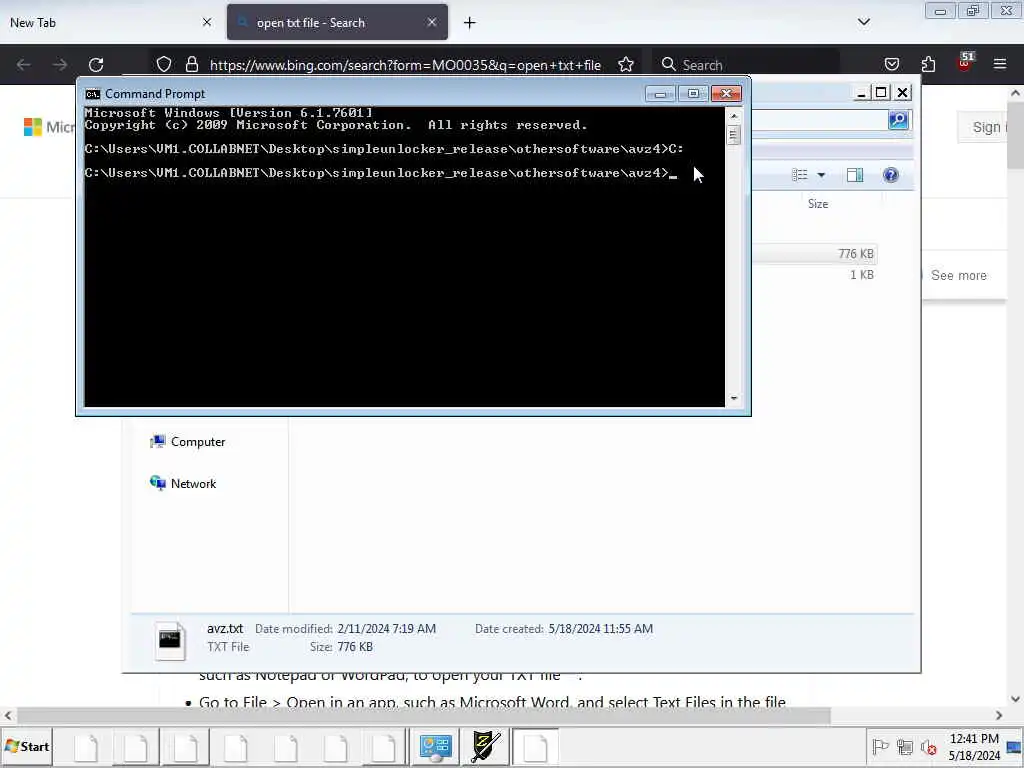This screenshot has width=1024, height=768.
Task: Open the tracking protection shield icon
Action: click(x=164, y=64)
